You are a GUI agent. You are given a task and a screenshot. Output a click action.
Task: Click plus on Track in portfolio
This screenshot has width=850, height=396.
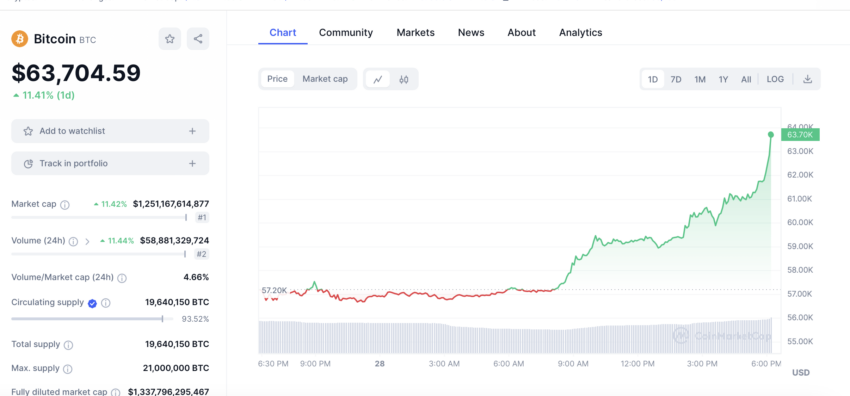click(x=192, y=164)
